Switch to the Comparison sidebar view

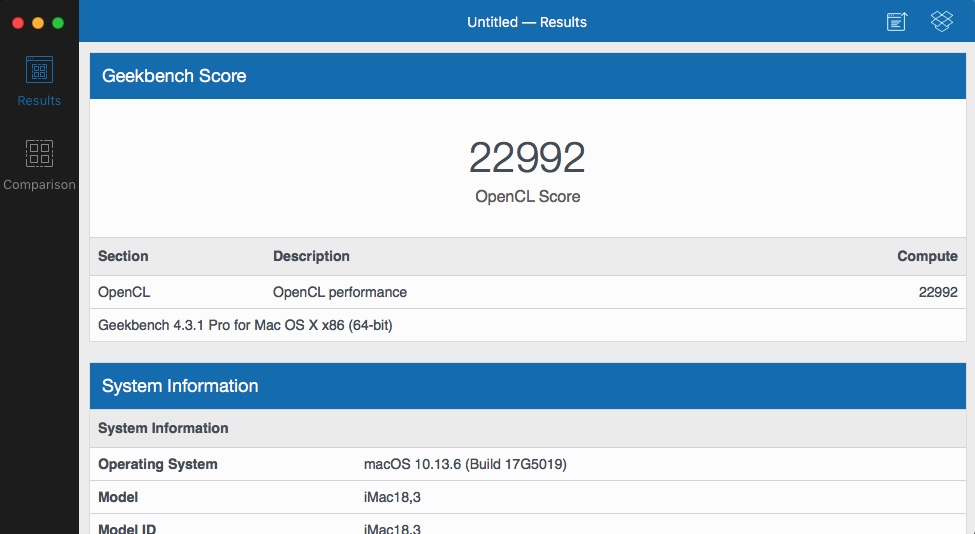pyautogui.click(x=39, y=165)
